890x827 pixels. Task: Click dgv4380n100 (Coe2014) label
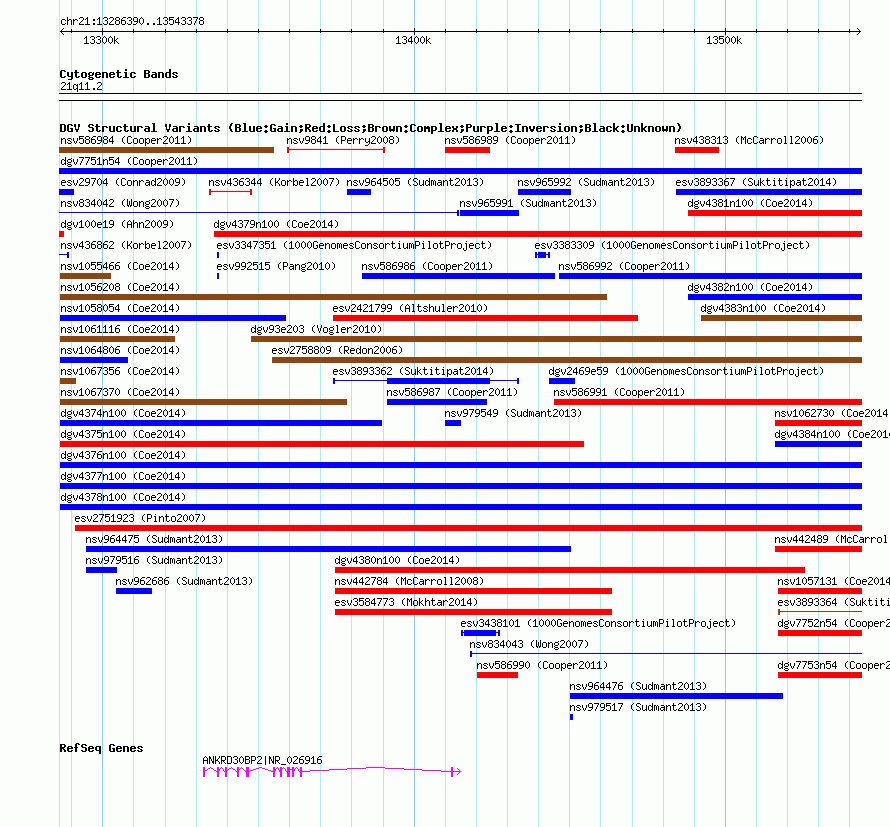click(x=397, y=560)
